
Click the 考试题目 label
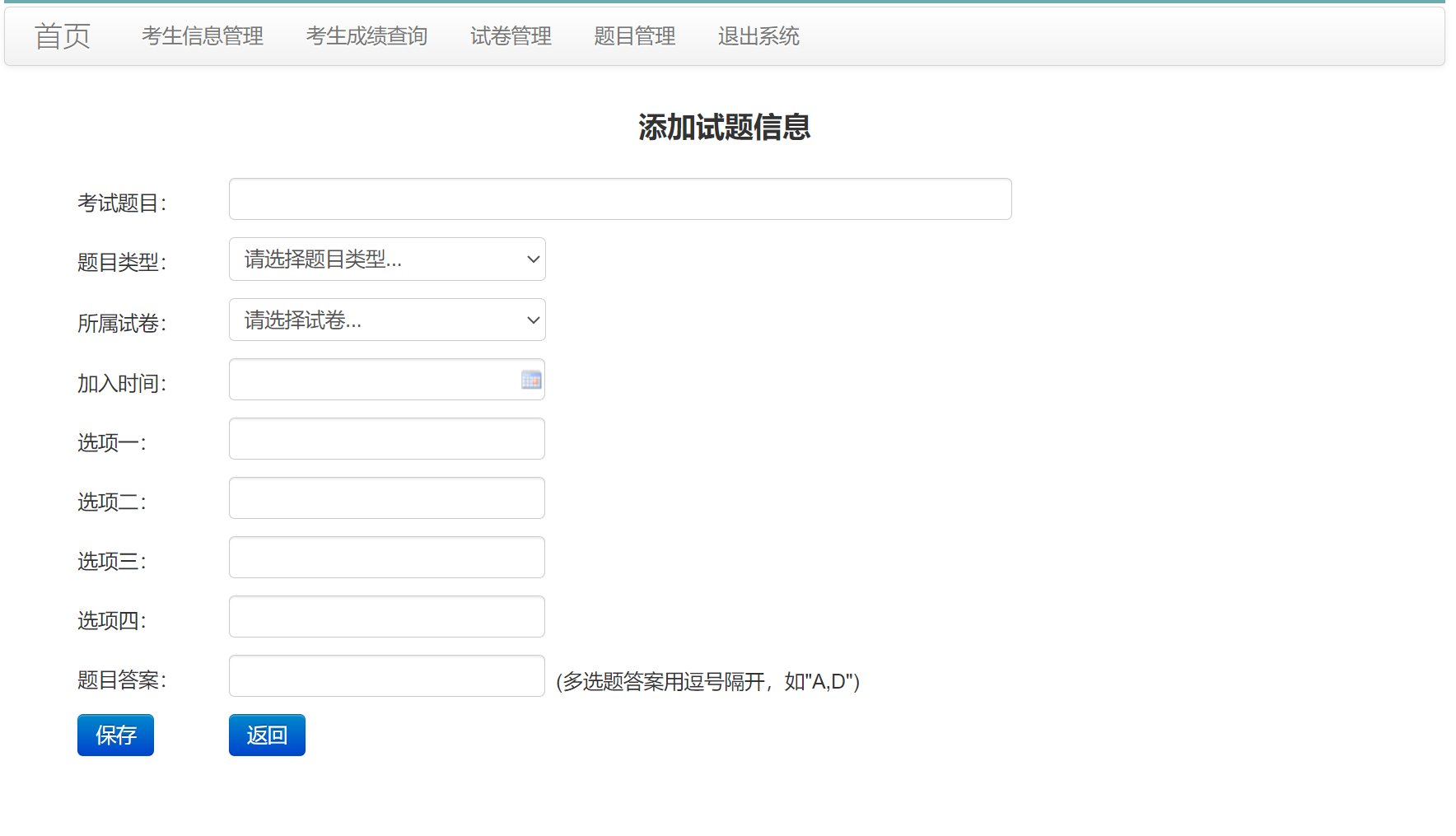coord(122,203)
